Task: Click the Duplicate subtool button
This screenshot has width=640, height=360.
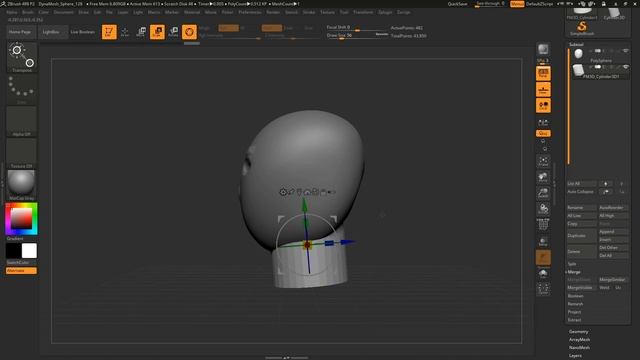Action: pos(581,236)
